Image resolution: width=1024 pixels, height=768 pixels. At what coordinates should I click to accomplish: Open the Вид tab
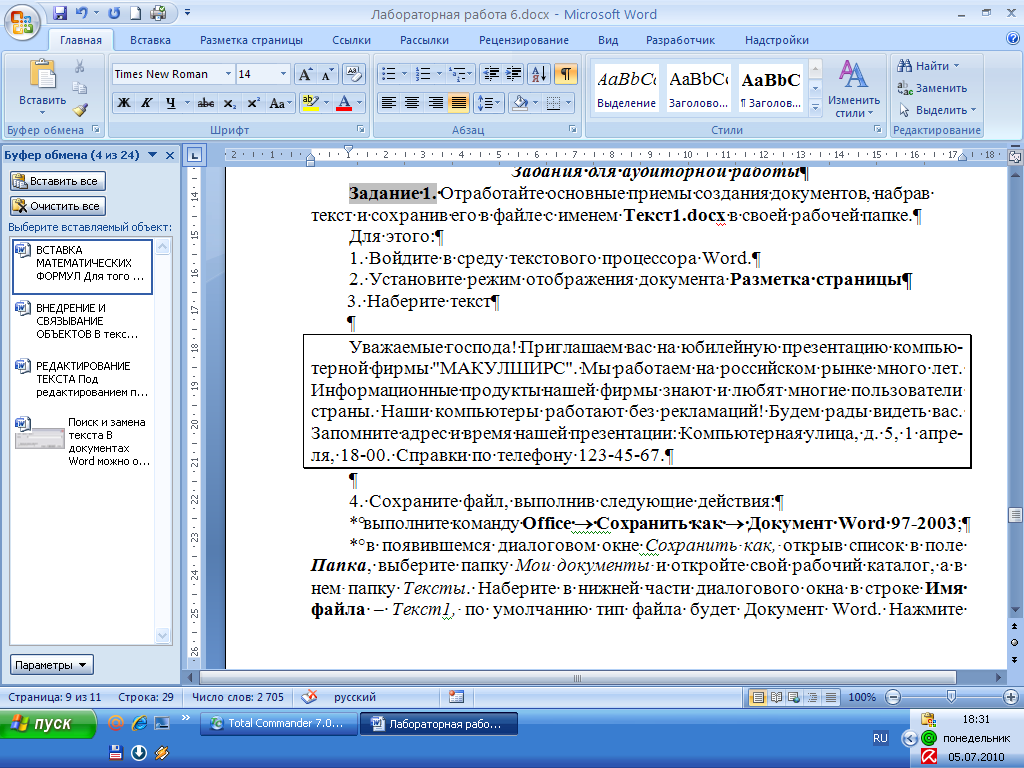pos(608,40)
